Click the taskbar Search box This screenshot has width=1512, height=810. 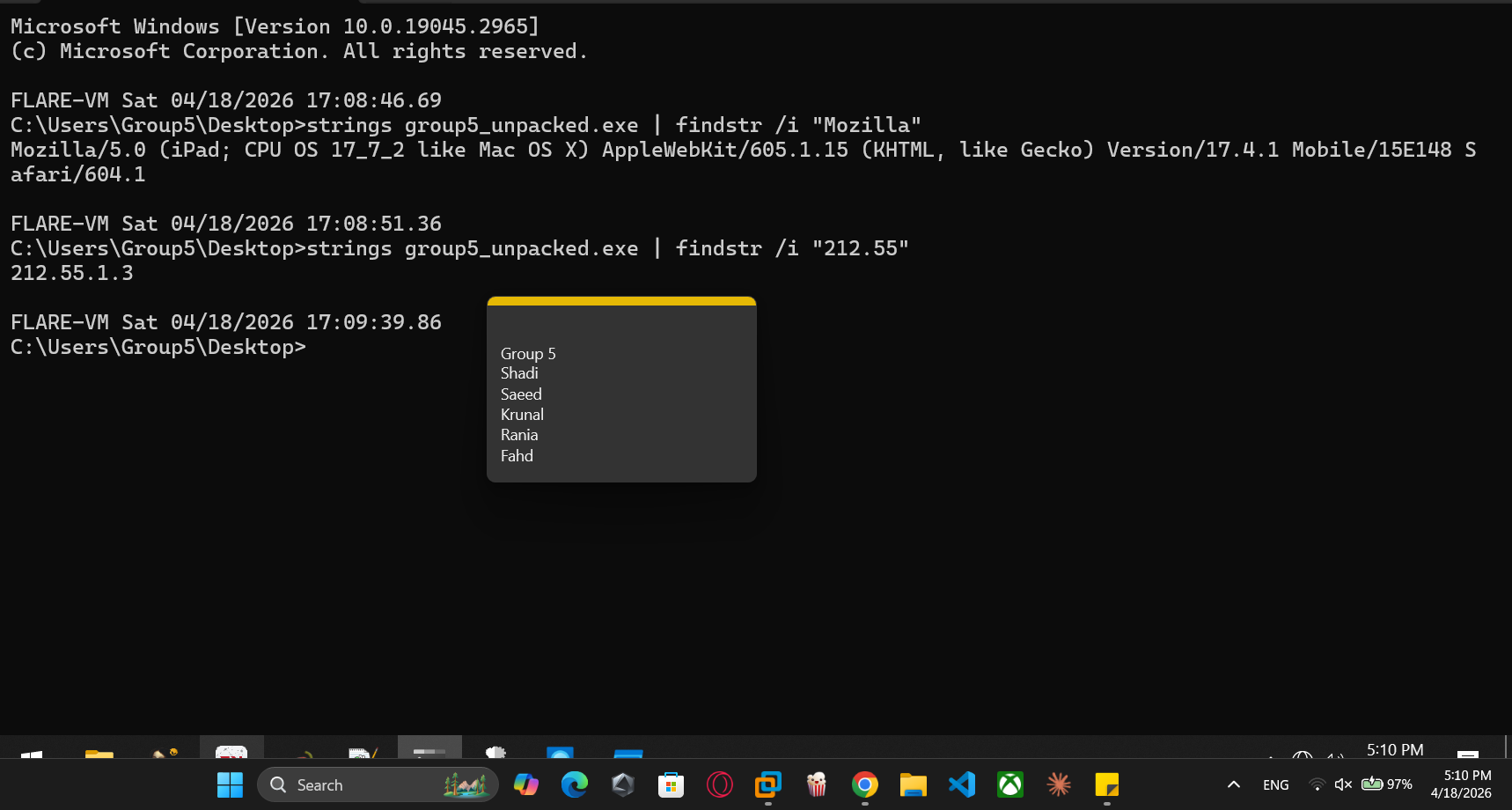click(x=378, y=784)
